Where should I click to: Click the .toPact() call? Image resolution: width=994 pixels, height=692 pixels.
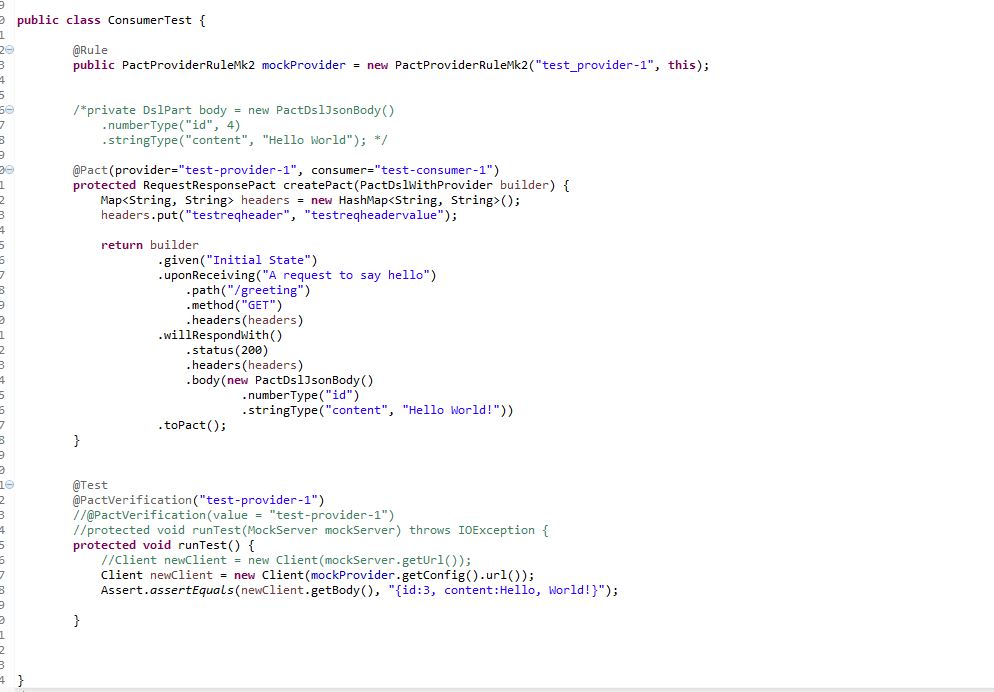pos(191,425)
